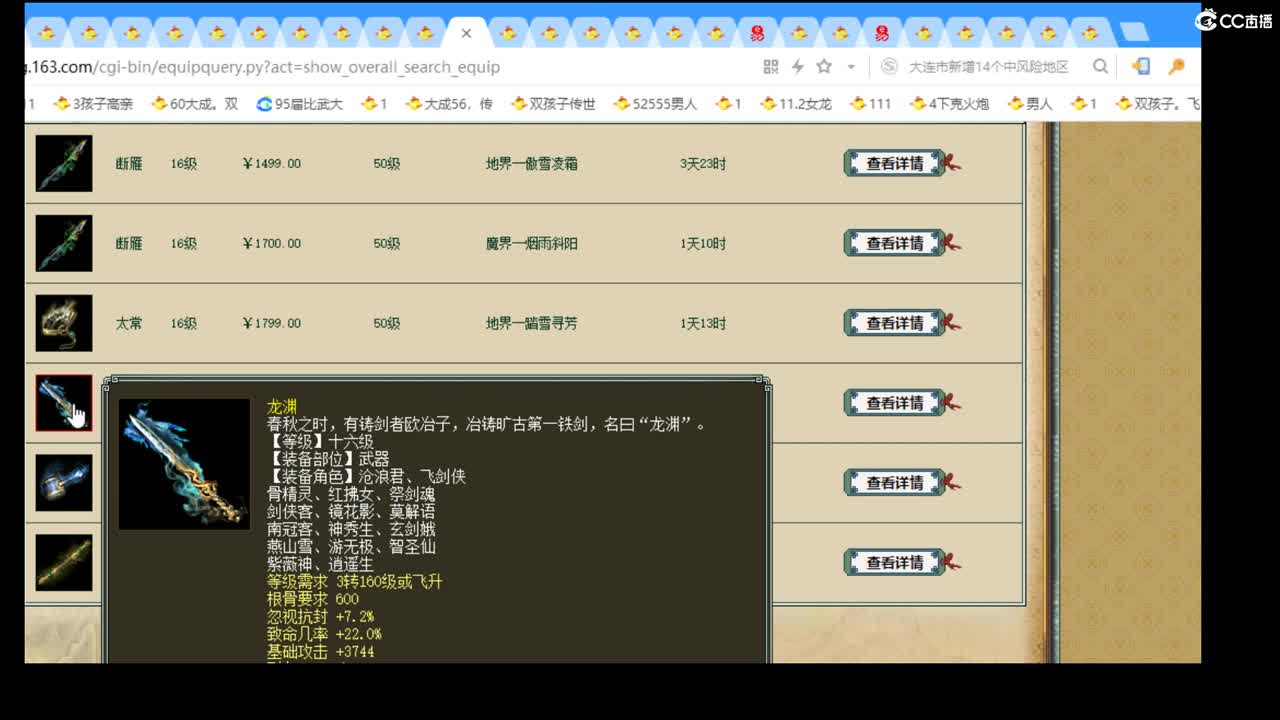
Task: Click the lightning speed-mode icon
Action: (798, 67)
